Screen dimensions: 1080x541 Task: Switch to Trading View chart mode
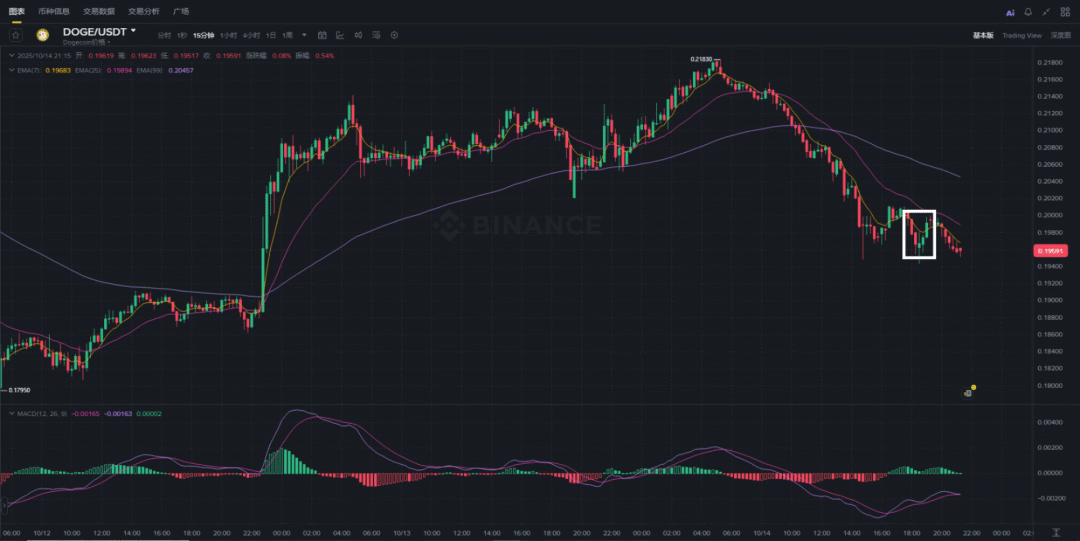[x=1022, y=35]
